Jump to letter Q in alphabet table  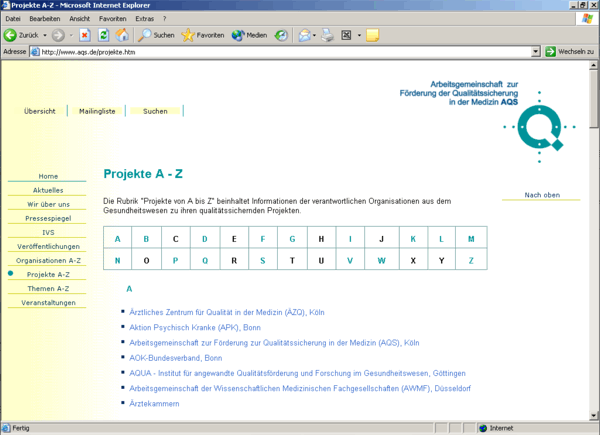click(205, 261)
